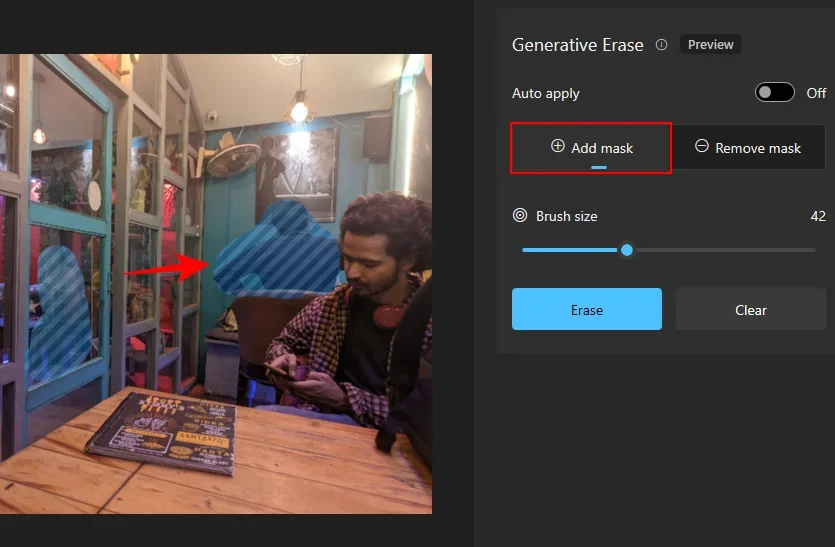
Task: Clear all masks with the Clear button
Action: pos(750,310)
